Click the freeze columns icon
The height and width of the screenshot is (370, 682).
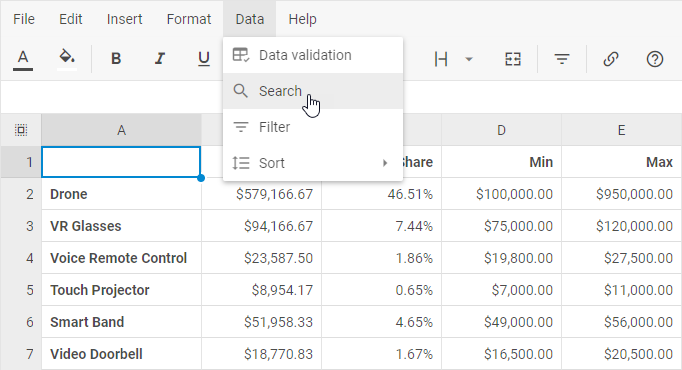[x=441, y=59]
